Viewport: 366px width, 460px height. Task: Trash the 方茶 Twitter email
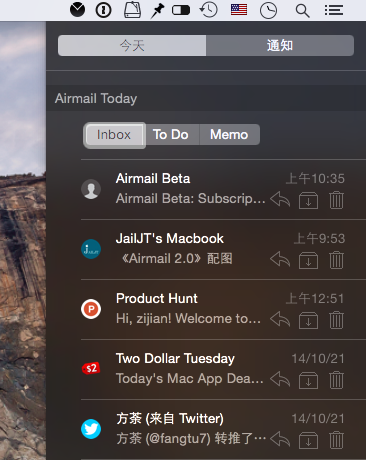pyautogui.click(x=336, y=440)
